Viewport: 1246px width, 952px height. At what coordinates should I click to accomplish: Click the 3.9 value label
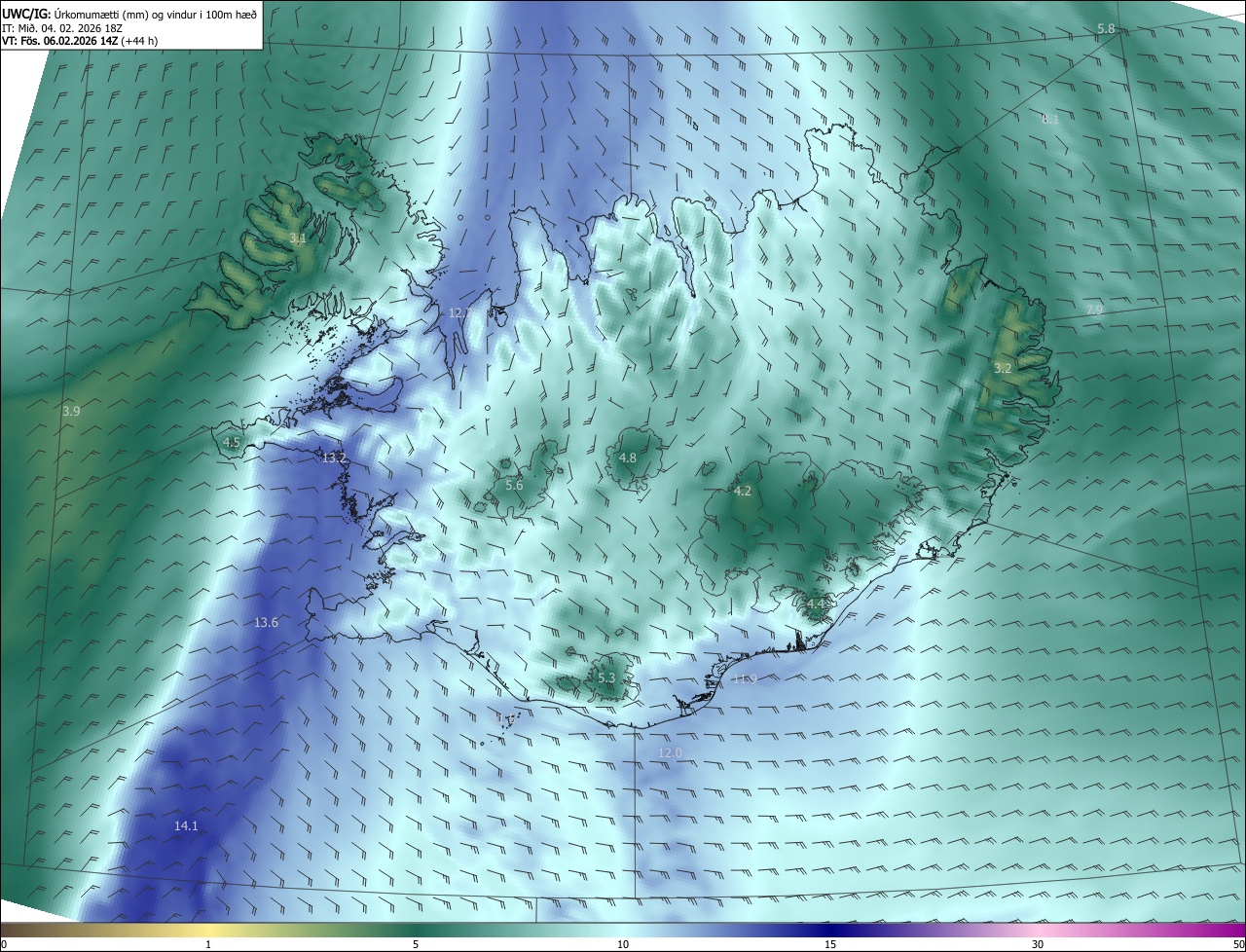(x=71, y=412)
